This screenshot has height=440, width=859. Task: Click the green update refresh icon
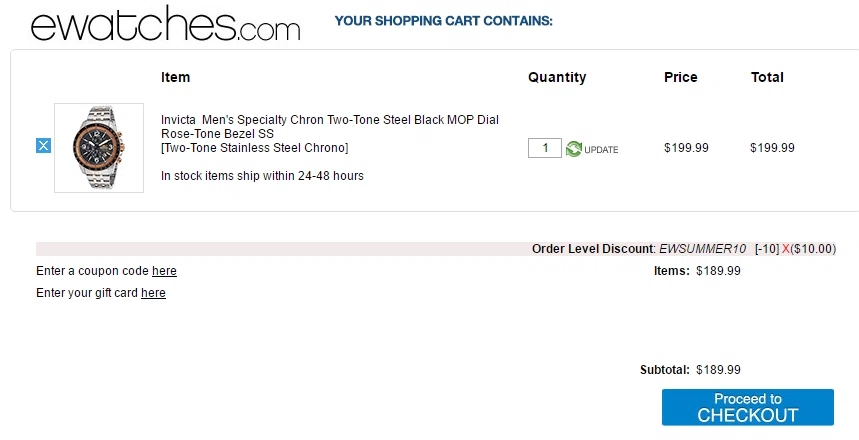[x=574, y=148]
